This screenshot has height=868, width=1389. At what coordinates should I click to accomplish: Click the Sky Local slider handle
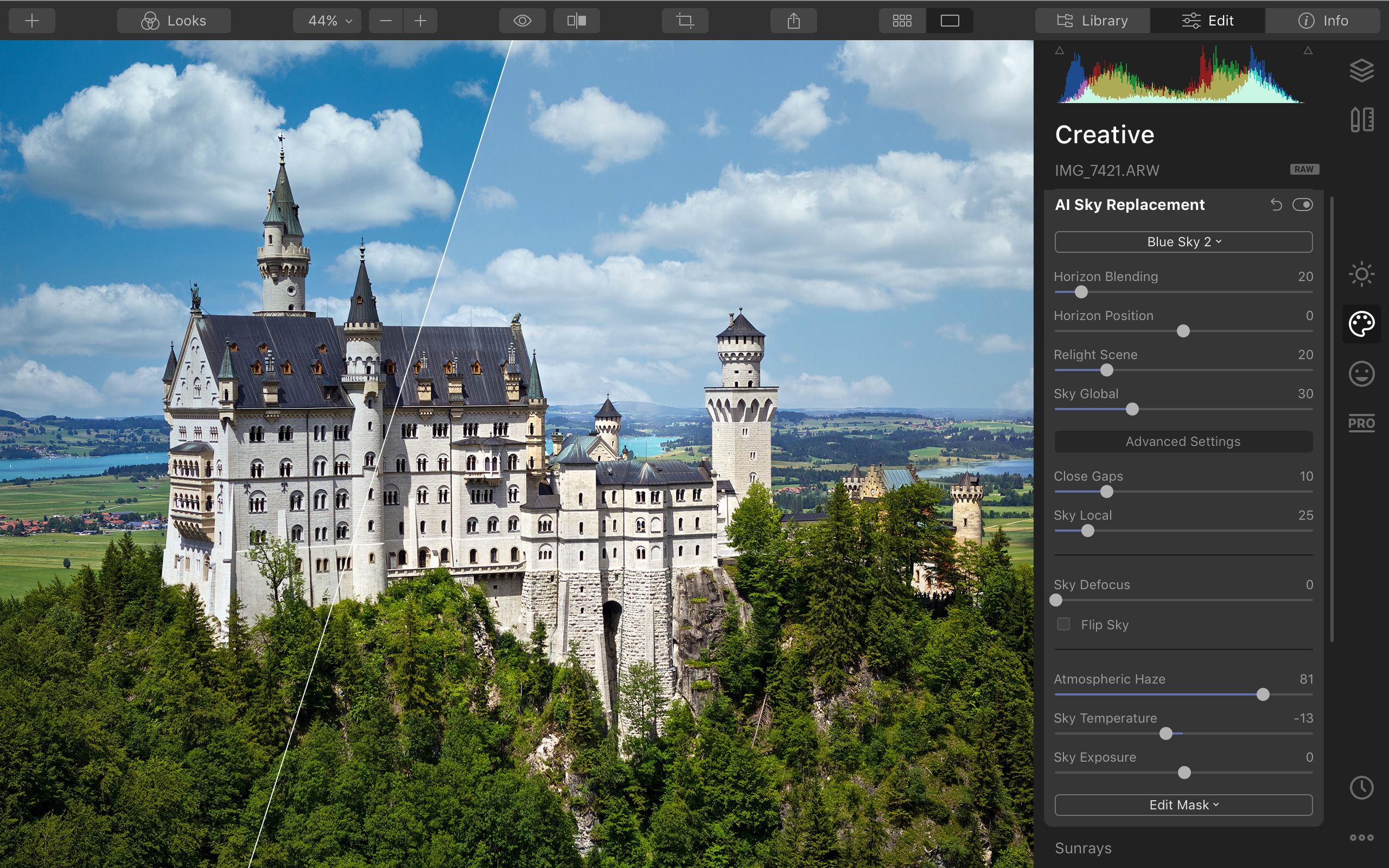(1088, 531)
